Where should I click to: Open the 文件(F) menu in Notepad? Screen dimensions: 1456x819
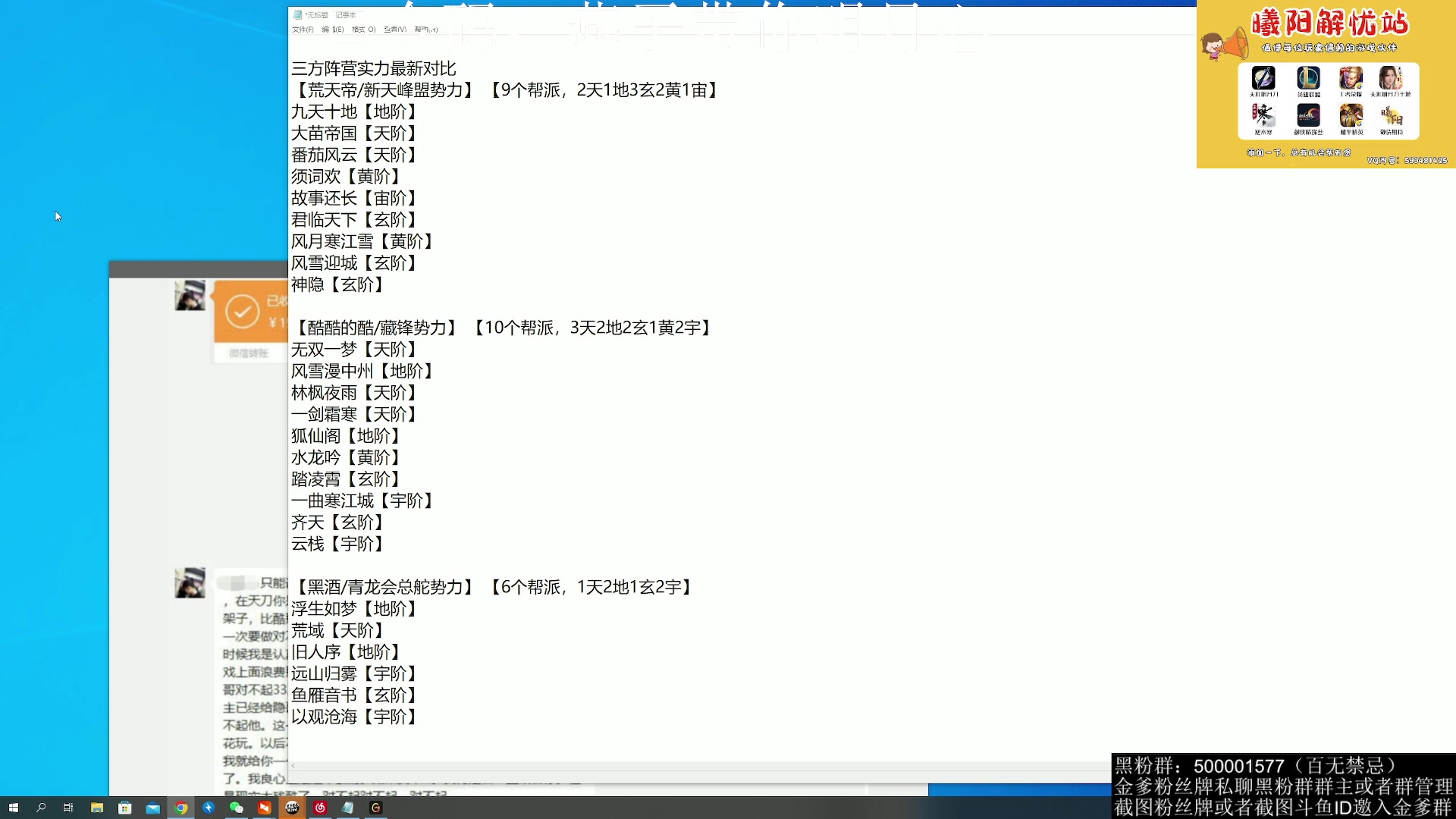coord(303,30)
